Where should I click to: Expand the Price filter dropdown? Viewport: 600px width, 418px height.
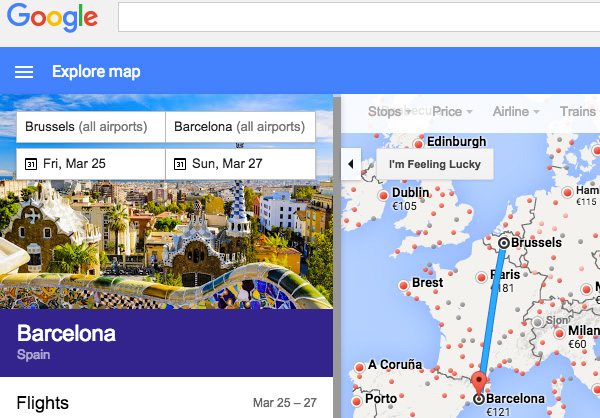point(452,111)
